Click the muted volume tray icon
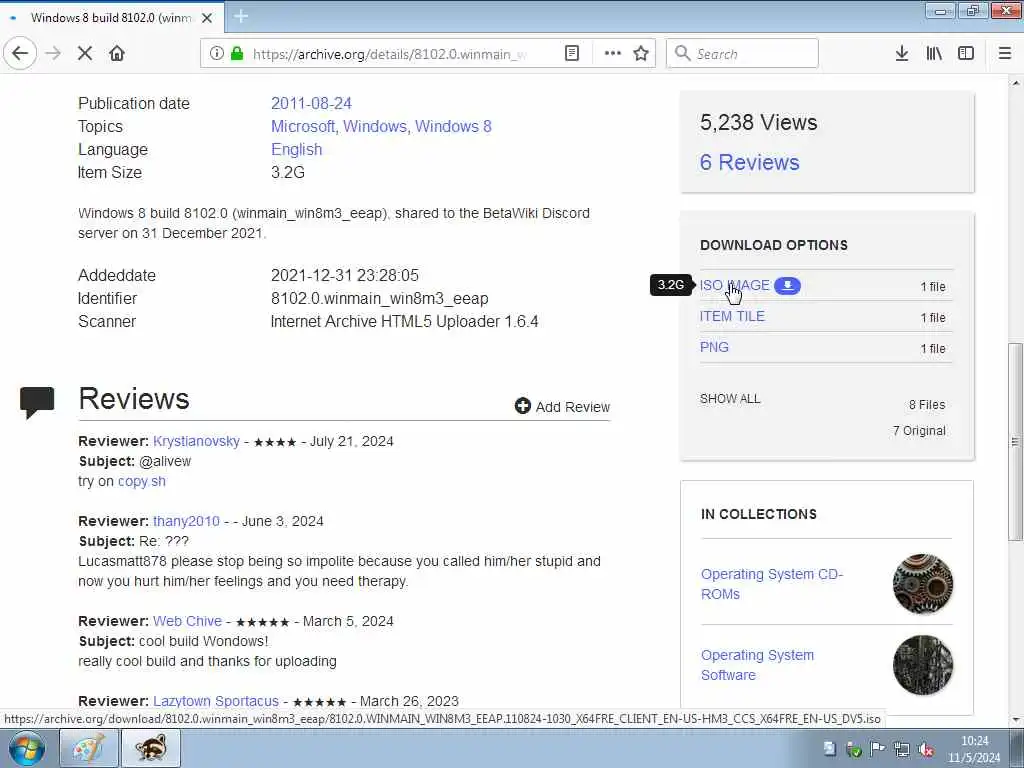Viewport: 1024px width, 768px height. [925, 749]
